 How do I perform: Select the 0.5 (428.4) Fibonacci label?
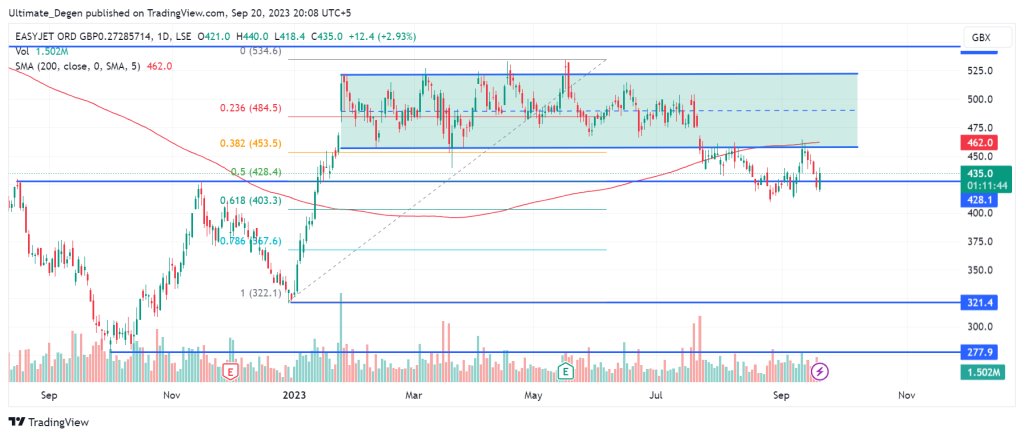pyautogui.click(x=255, y=172)
